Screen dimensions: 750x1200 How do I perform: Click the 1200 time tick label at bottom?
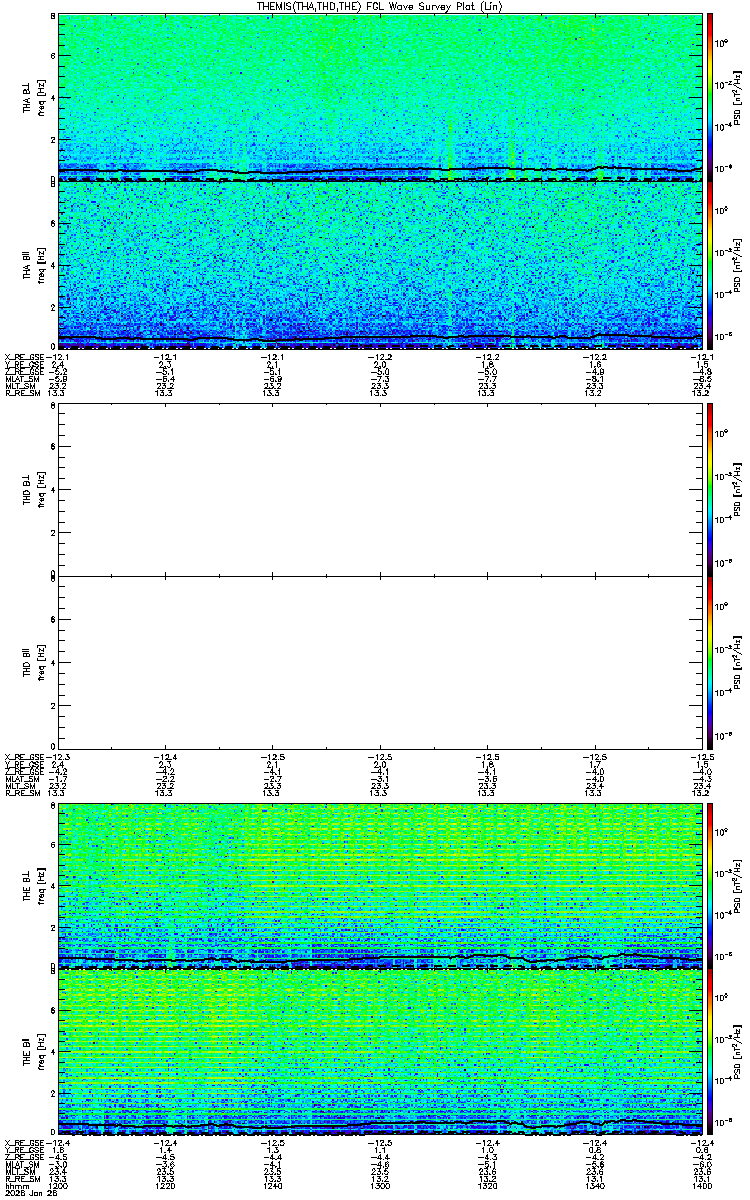(x=60, y=1184)
